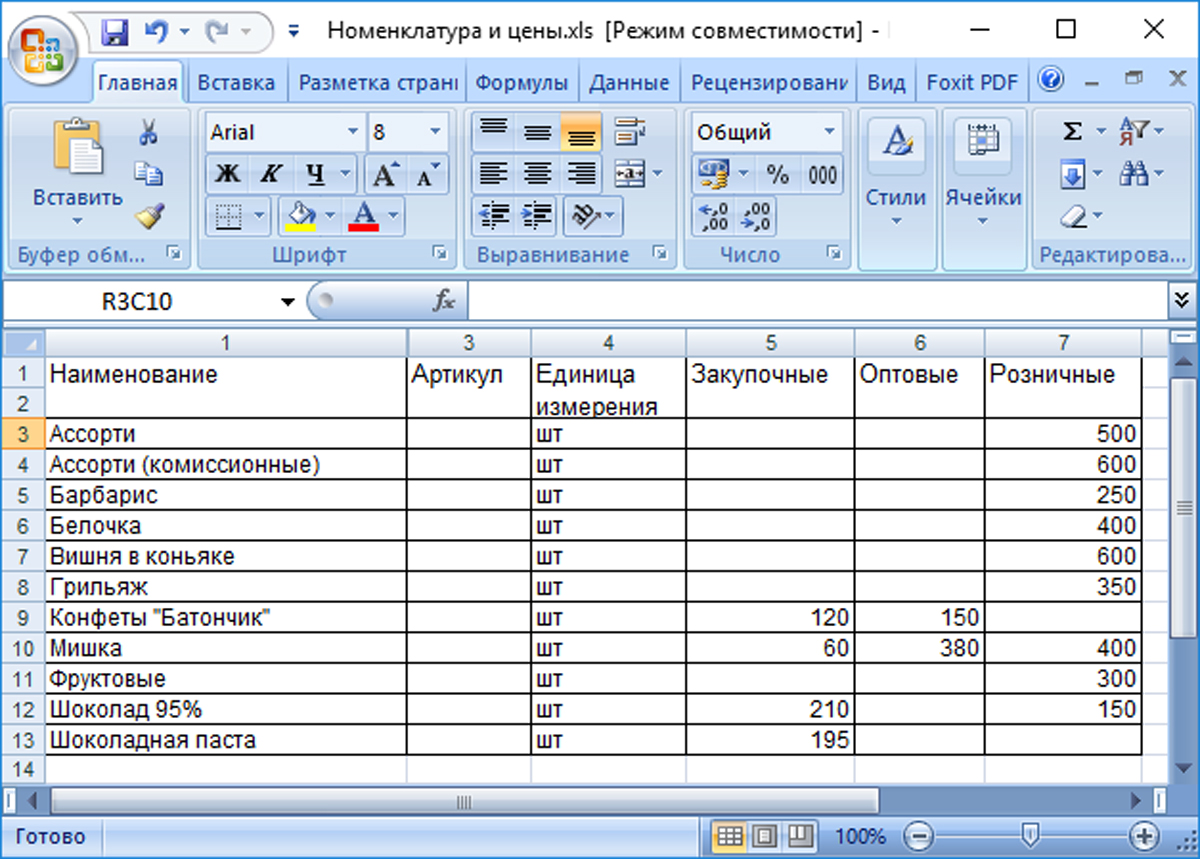Screen dimensions: 1200x859
Task: Zoom in with plus button
Action: [x=1143, y=835]
